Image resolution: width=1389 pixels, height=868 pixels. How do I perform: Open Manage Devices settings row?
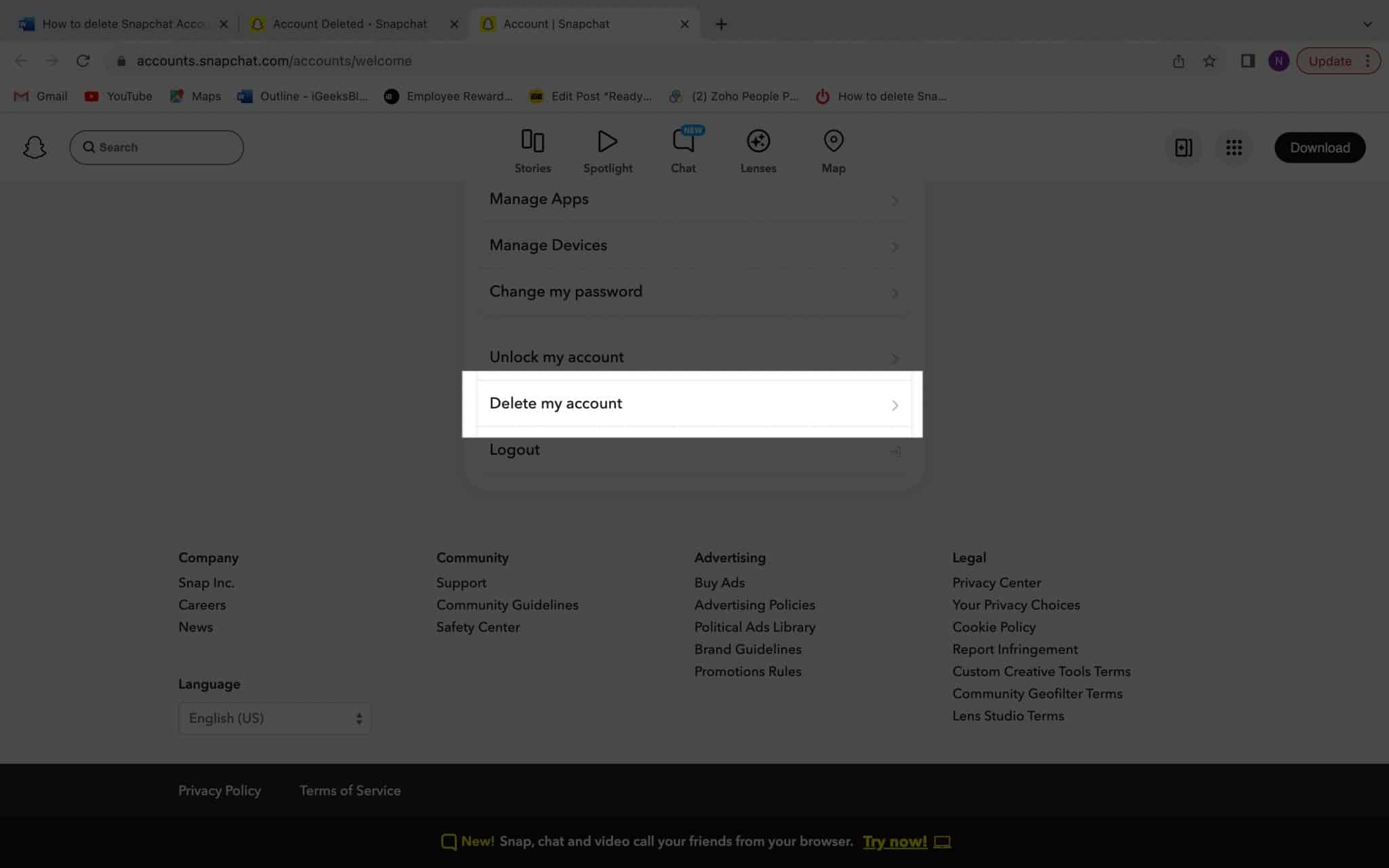pyautogui.click(x=692, y=245)
